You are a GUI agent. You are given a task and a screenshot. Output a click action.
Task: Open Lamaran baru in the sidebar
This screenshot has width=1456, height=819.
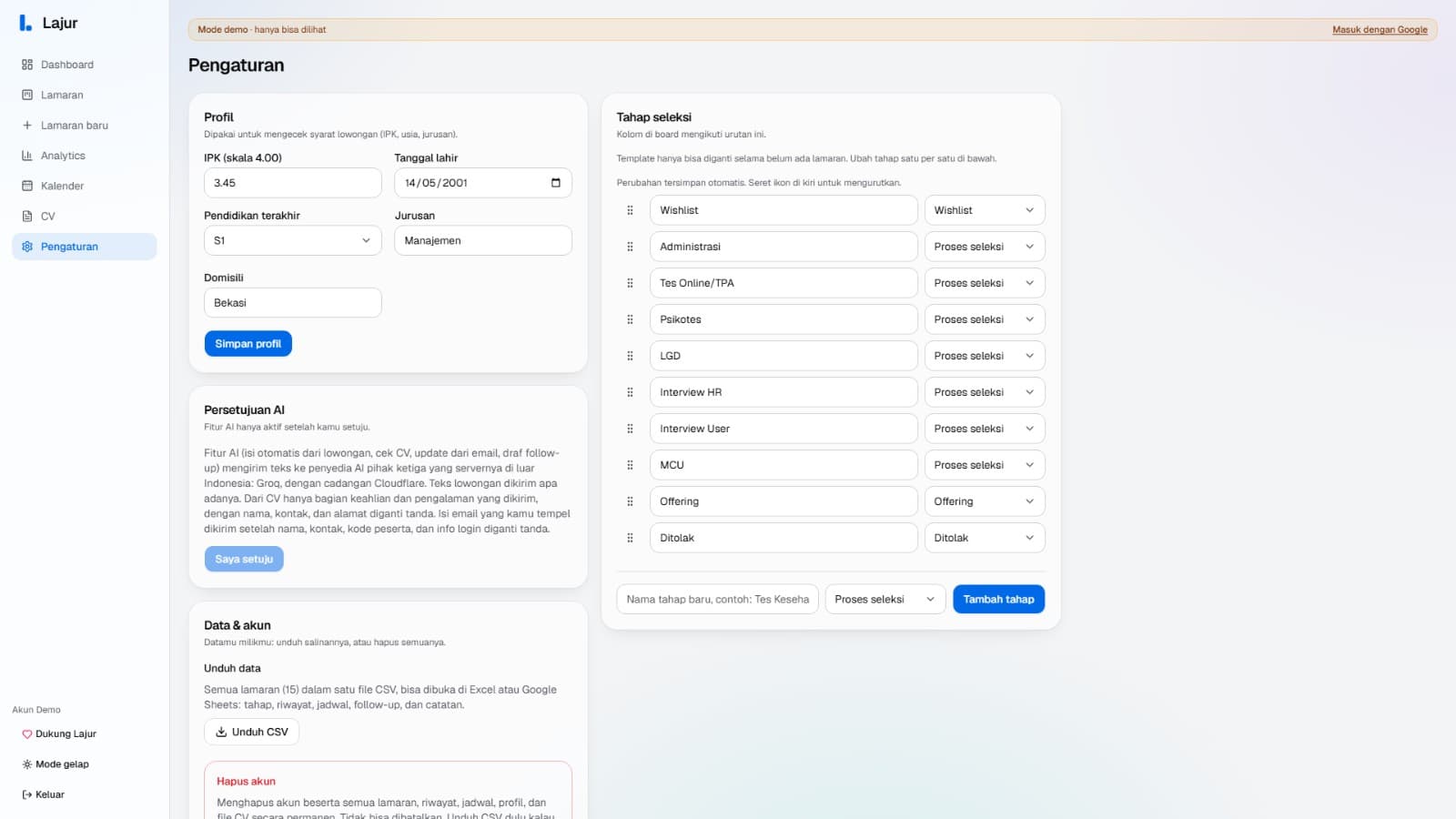[x=84, y=126]
